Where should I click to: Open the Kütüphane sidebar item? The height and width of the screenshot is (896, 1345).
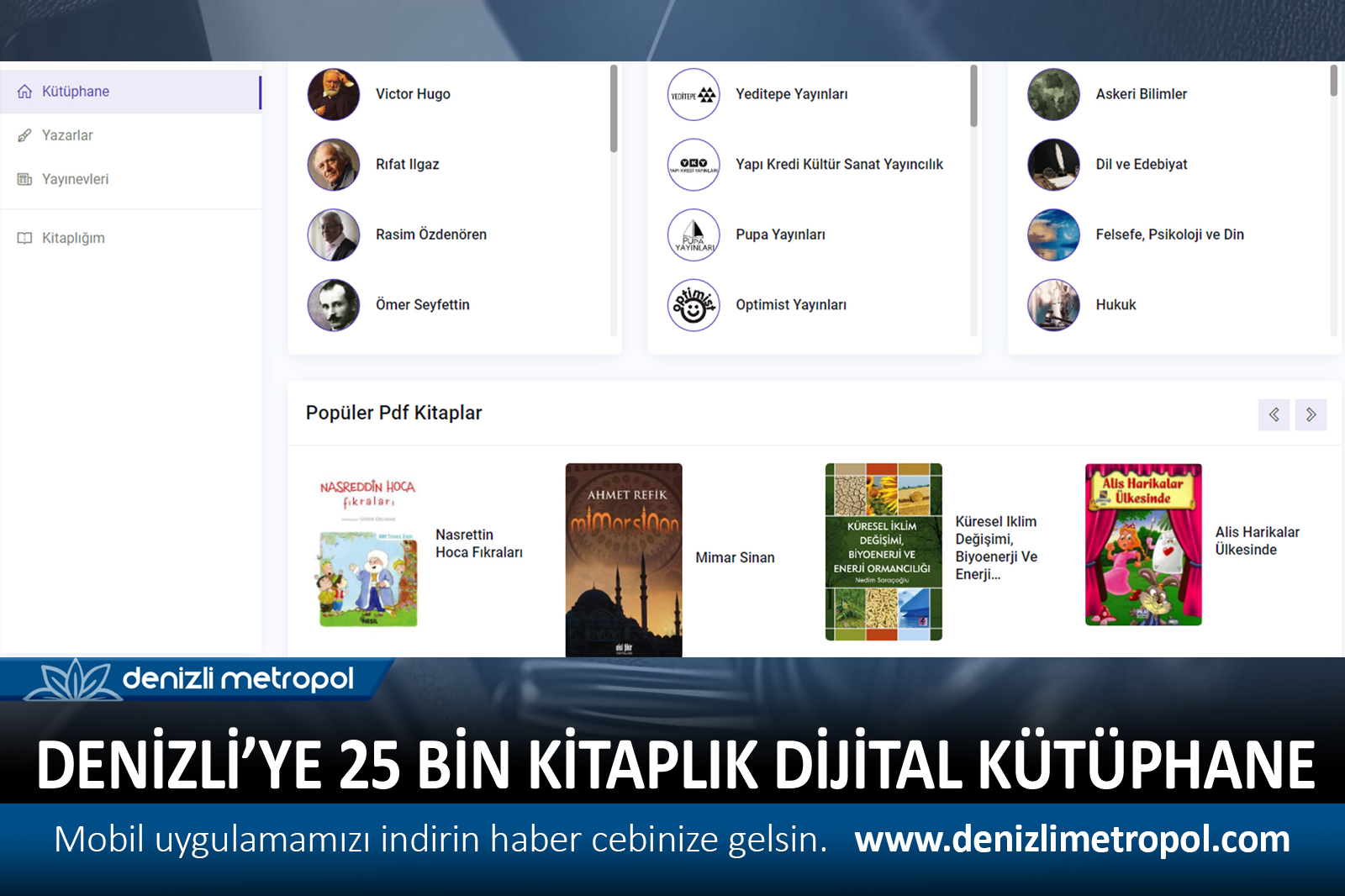pyautogui.click(x=130, y=92)
